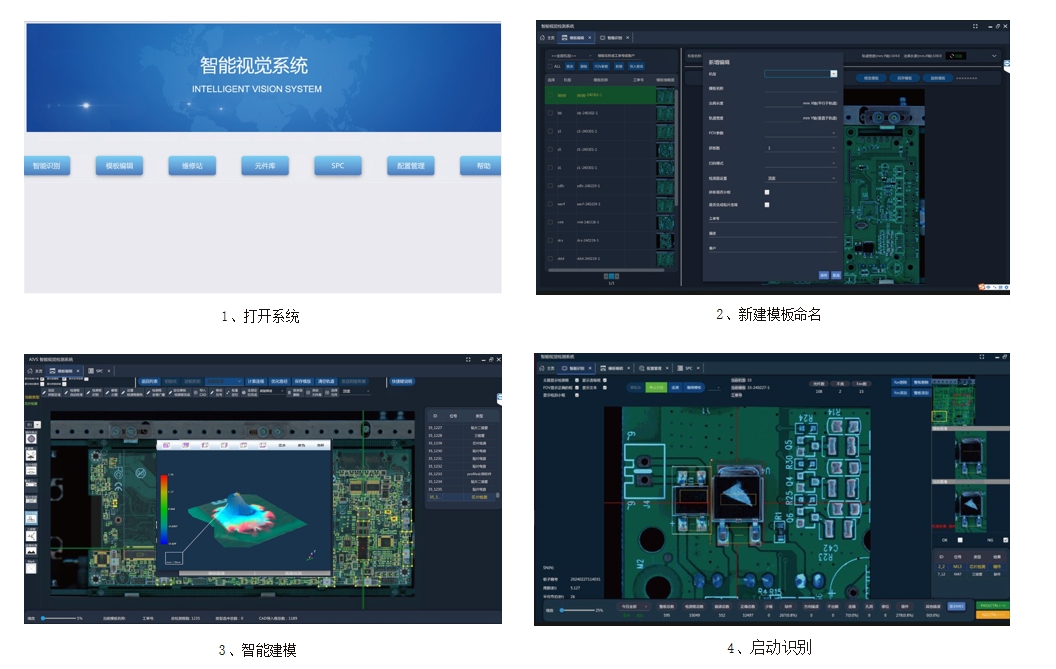Viewport: 1056px width, 669px height.
Task: Expand the first combo box in the 新增编辑 dialog
Action: pyautogui.click(x=833, y=73)
